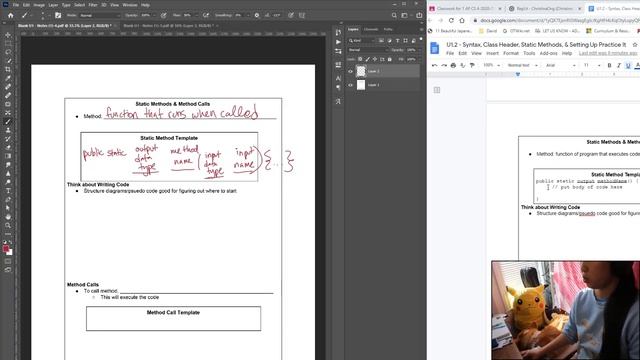
Task: Toggle brush settings panel button
Action: (58, 16)
